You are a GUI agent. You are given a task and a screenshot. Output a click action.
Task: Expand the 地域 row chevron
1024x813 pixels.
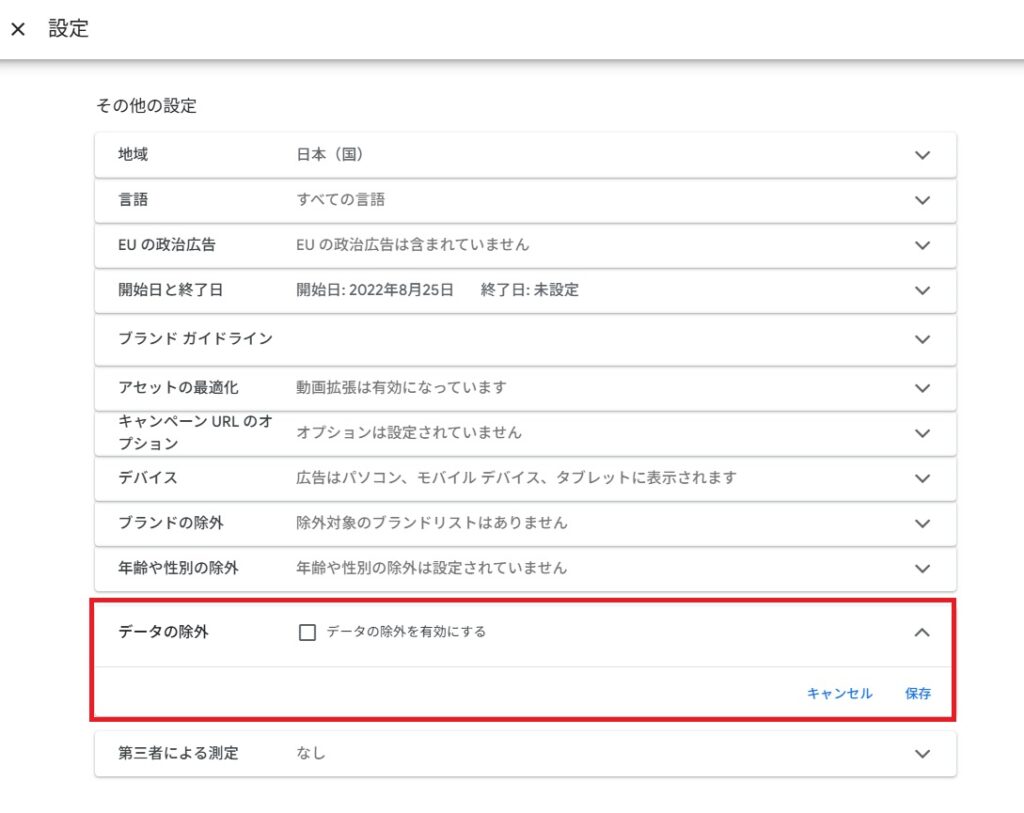coord(922,155)
